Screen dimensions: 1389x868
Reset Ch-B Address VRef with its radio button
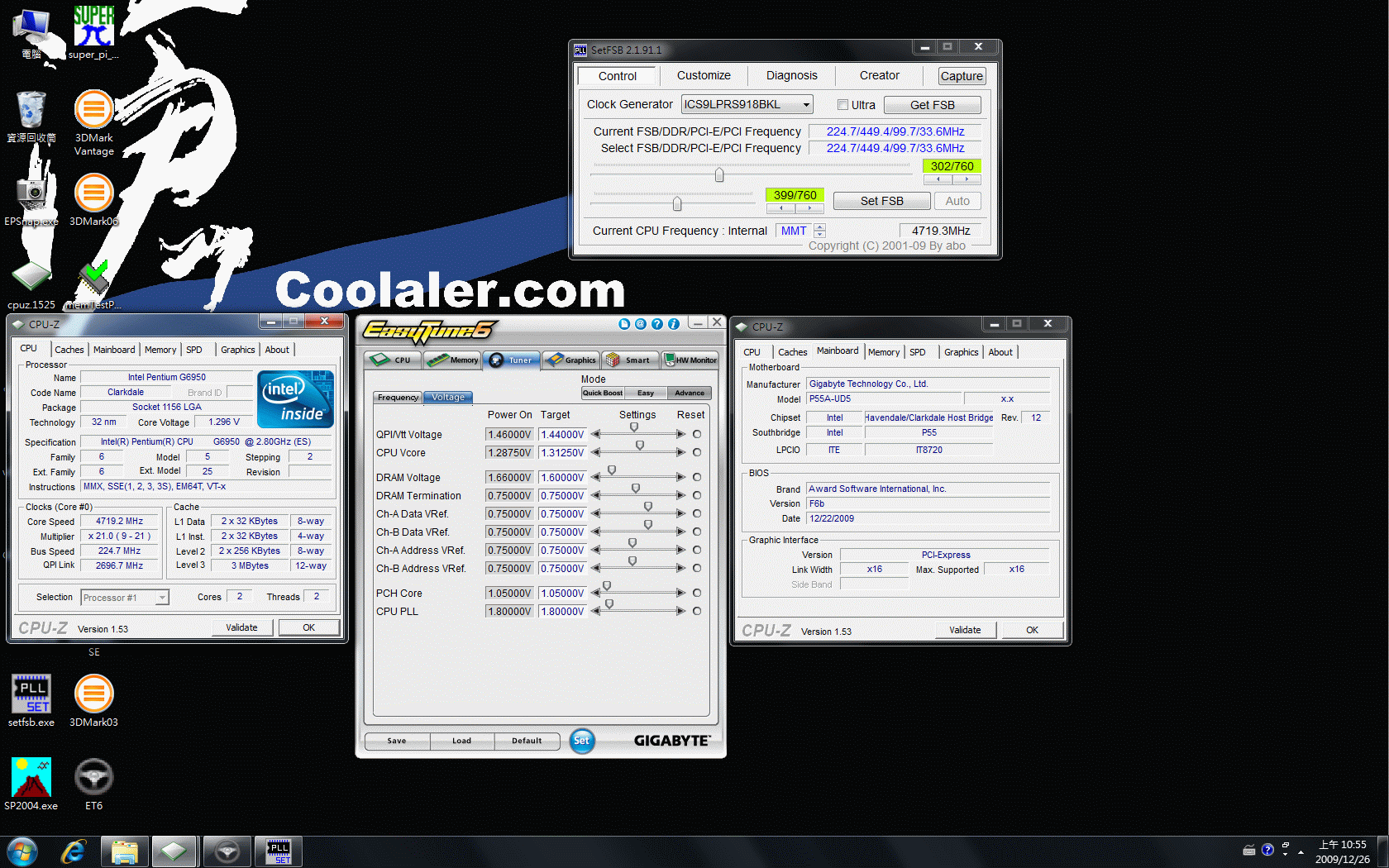pyautogui.click(x=697, y=568)
